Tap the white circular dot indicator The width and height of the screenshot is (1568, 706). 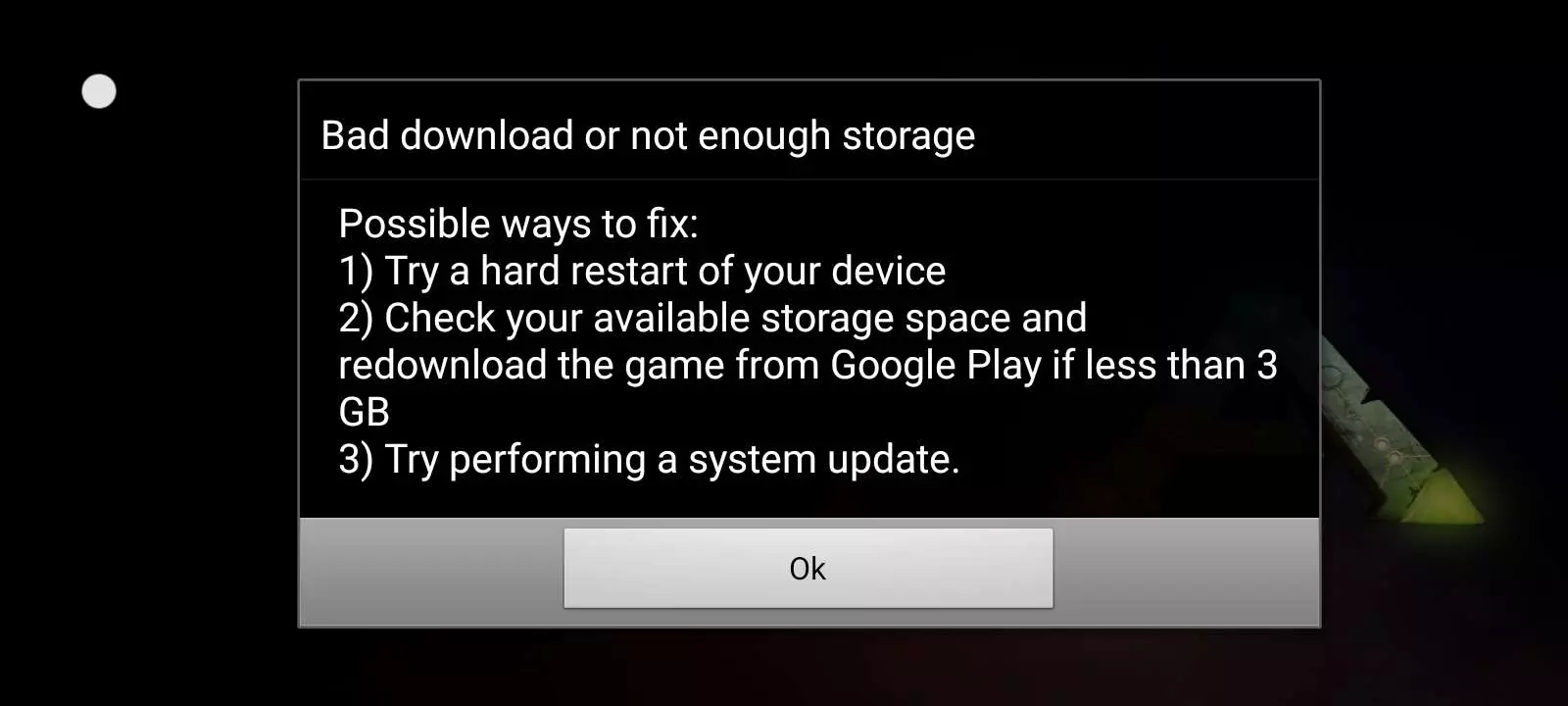pyautogui.click(x=99, y=91)
